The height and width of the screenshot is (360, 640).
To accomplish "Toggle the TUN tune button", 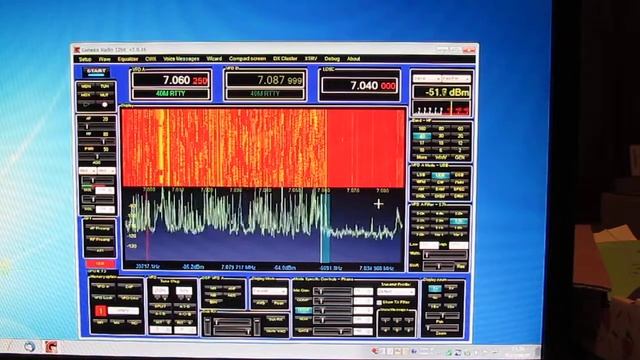I will [104, 87].
